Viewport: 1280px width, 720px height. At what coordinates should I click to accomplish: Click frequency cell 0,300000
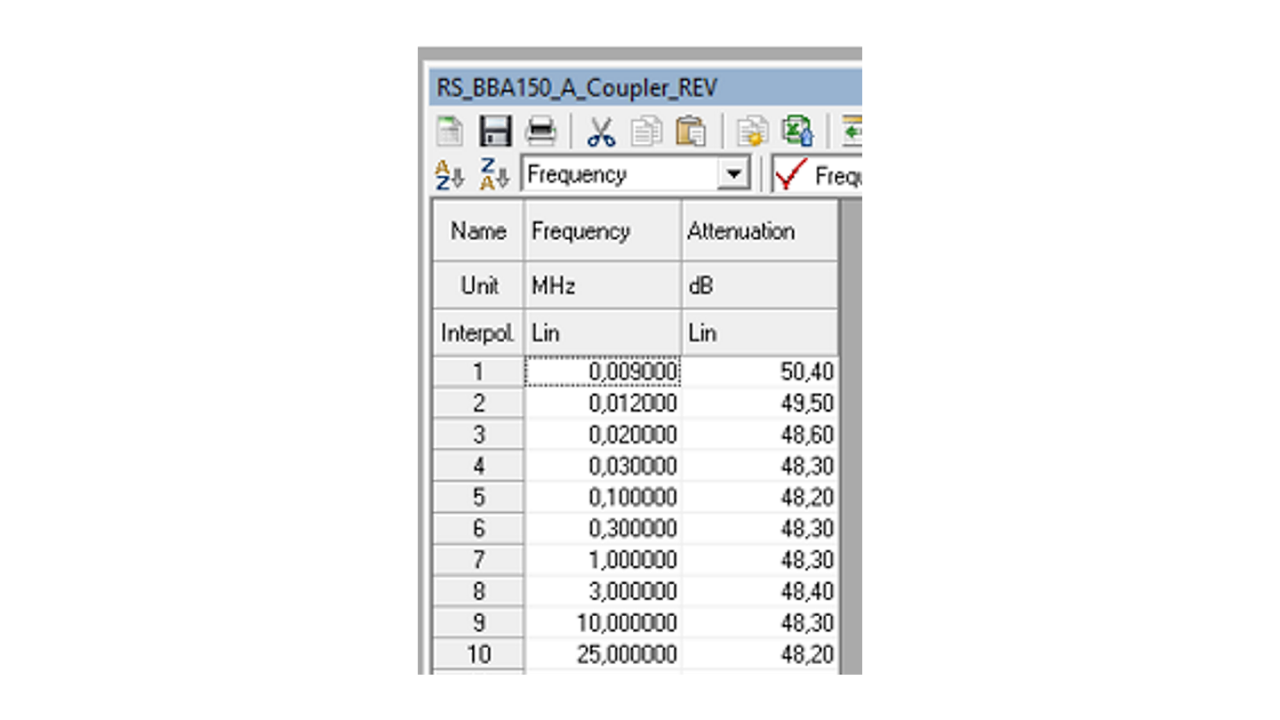pyautogui.click(x=602, y=529)
